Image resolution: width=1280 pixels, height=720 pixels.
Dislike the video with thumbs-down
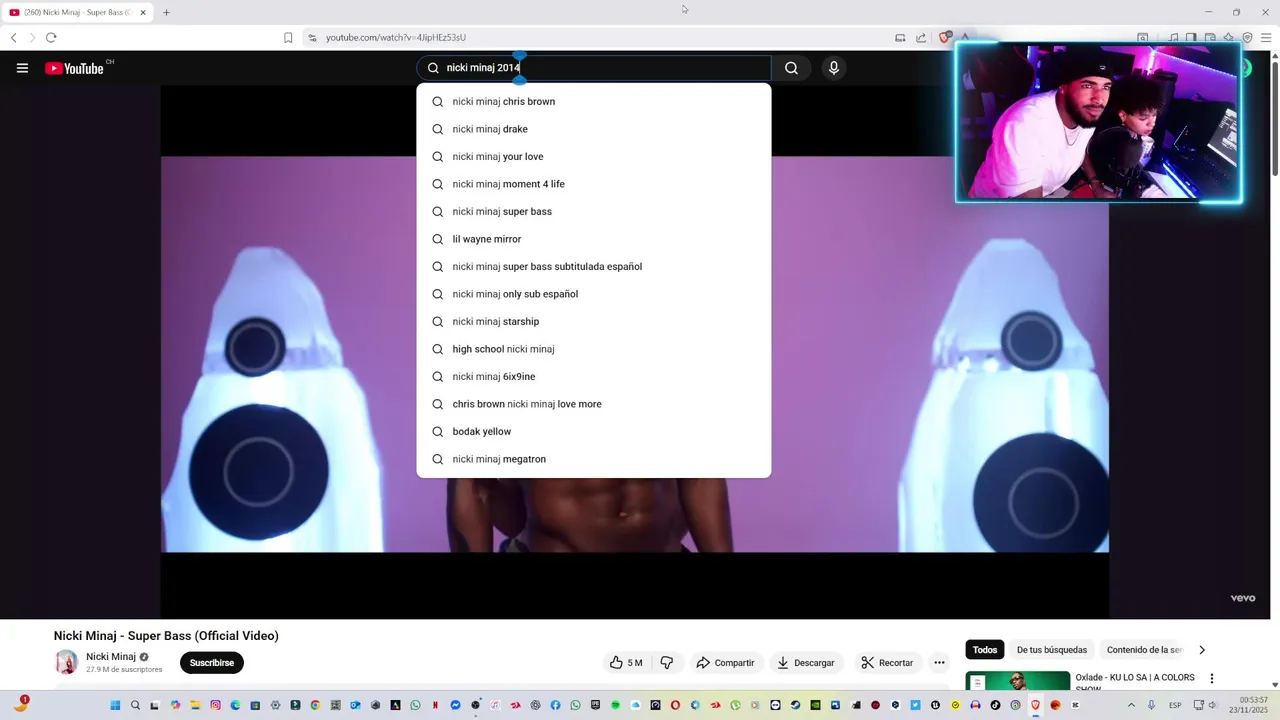667,663
